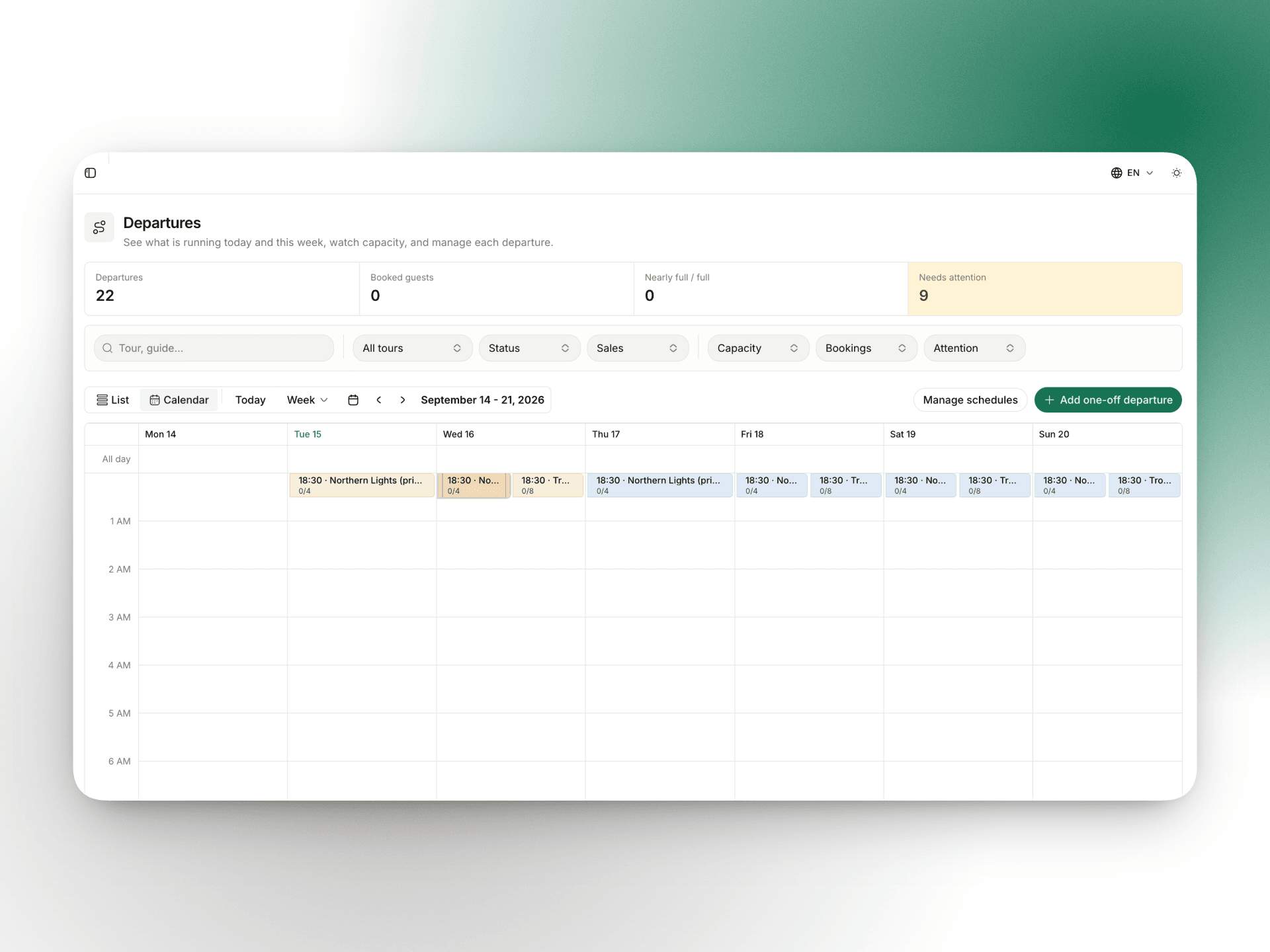Click the Needs attention stat card
The height and width of the screenshot is (952, 1270).
click(1045, 289)
